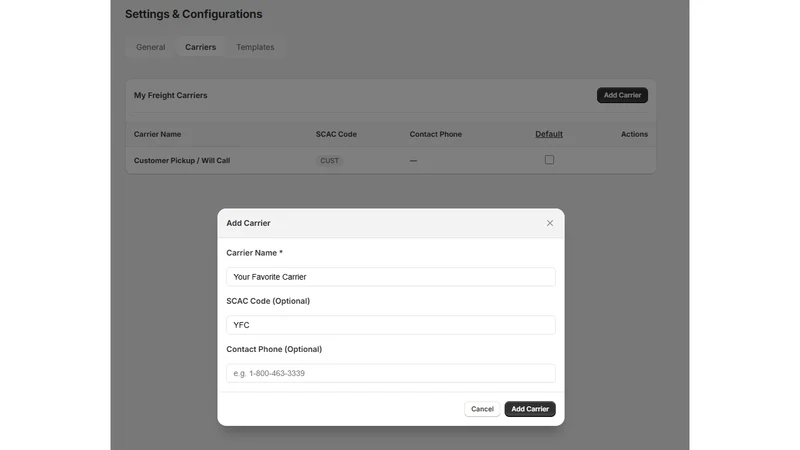The height and width of the screenshot is (450, 800).
Task: Confirm with the dialog's Add Carrier button
Action: pos(530,409)
